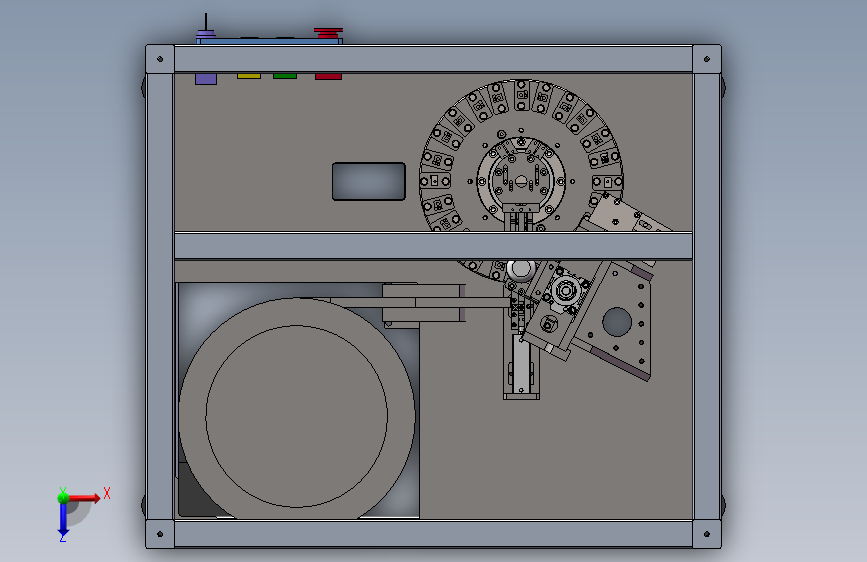Select the top-left corner bracket of the frame
Viewport: 867px width, 562px height.
point(160,59)
